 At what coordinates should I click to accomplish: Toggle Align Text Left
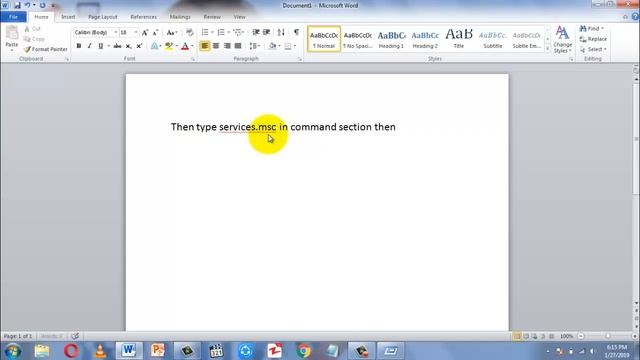(205, 46)
